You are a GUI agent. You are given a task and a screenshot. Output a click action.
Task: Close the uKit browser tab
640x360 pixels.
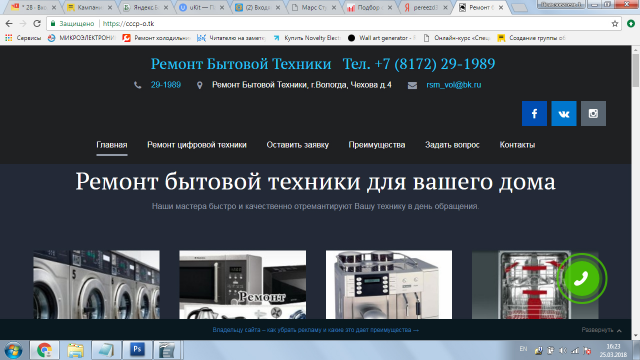(222, 7)
